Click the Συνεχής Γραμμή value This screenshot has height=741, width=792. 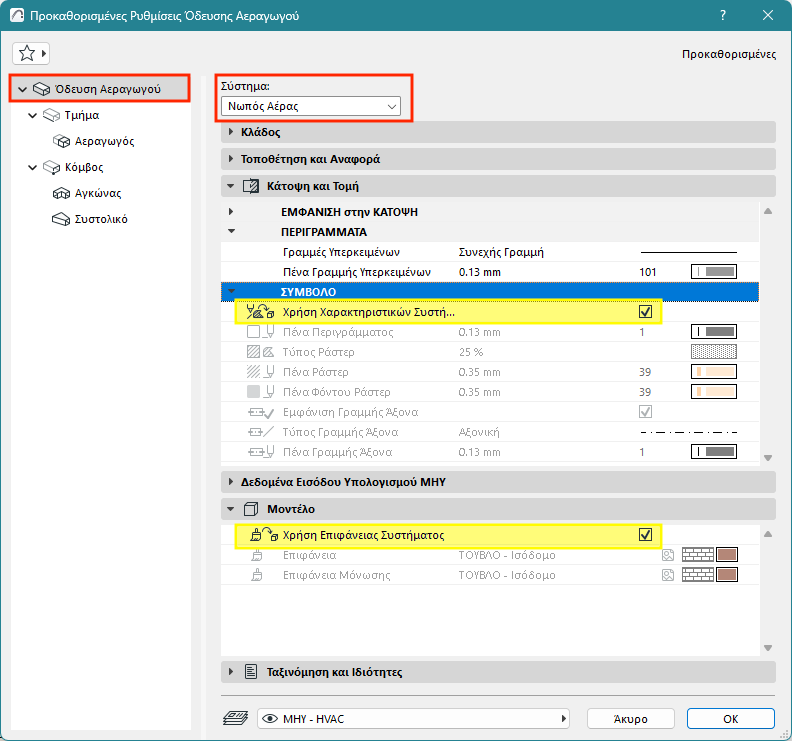pos(501,252)
